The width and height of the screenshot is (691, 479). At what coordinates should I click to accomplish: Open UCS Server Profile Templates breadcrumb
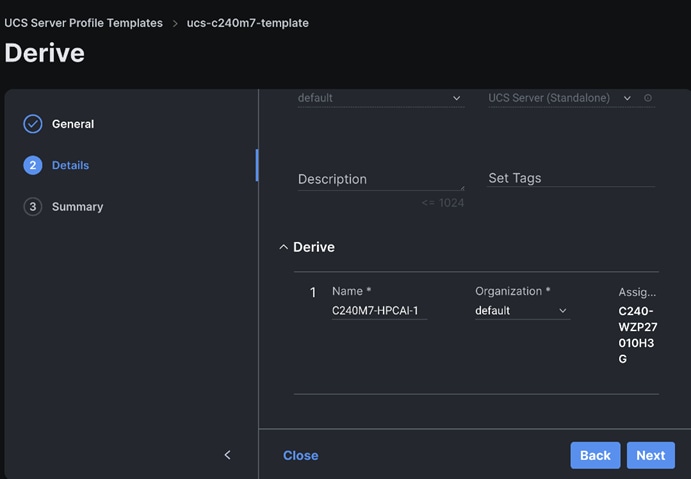pyautogui.click(x=83, y=23)
